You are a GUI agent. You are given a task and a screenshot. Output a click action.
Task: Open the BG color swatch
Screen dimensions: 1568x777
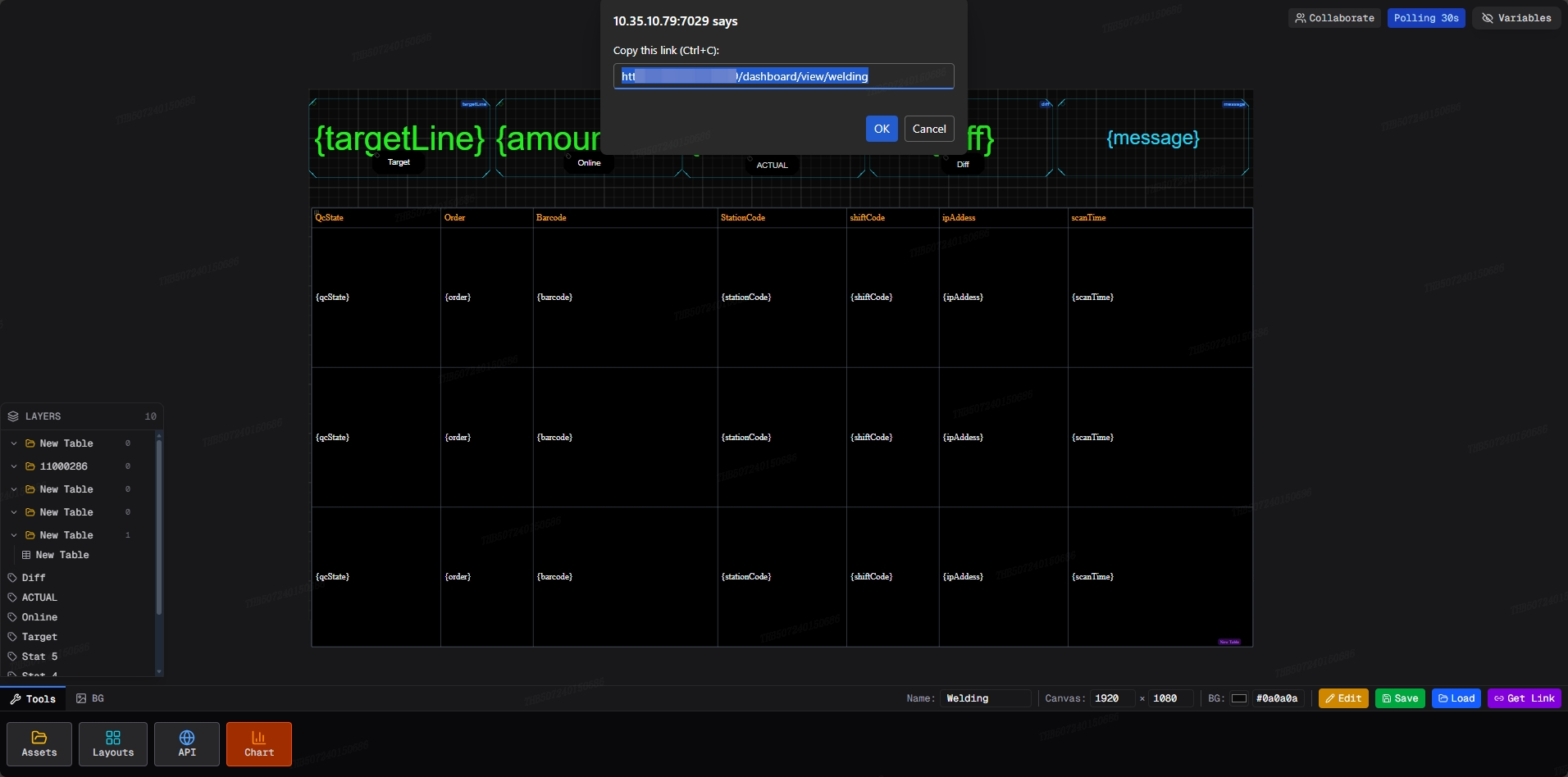point(1239,698)
